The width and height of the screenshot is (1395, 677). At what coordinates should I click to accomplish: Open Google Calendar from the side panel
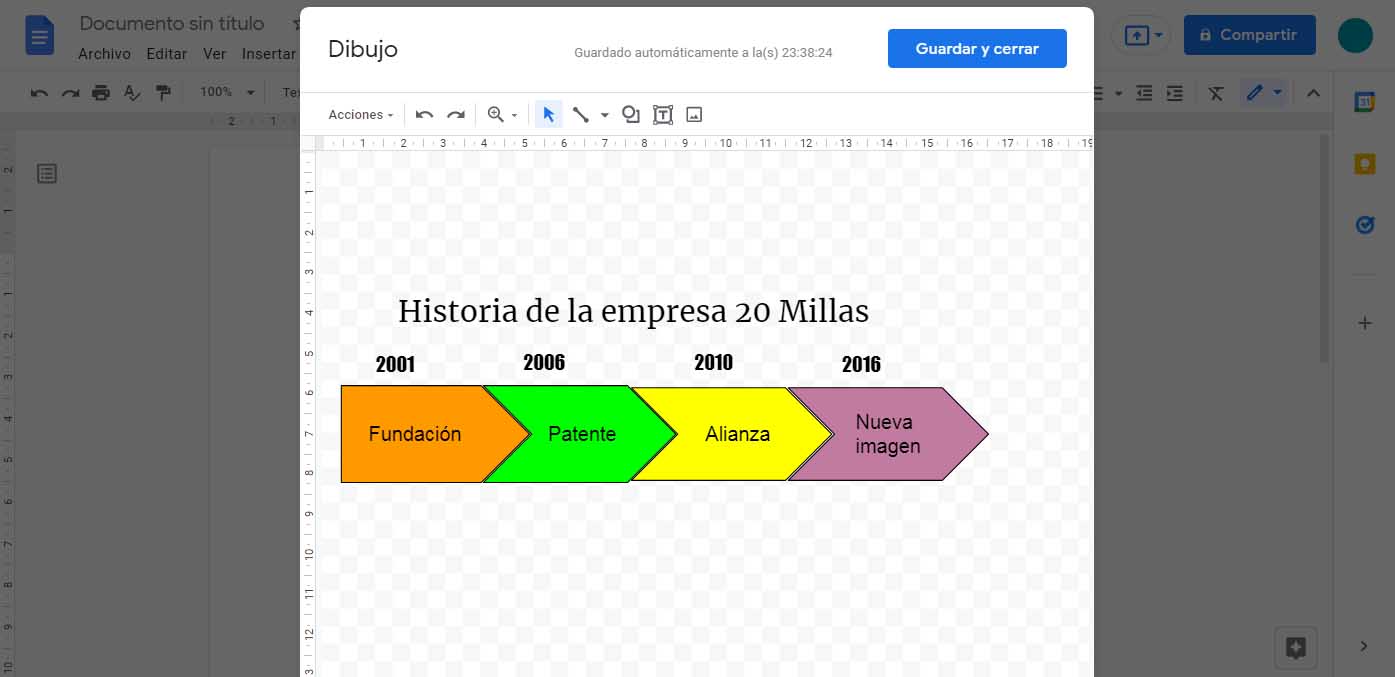point(1365,100)
